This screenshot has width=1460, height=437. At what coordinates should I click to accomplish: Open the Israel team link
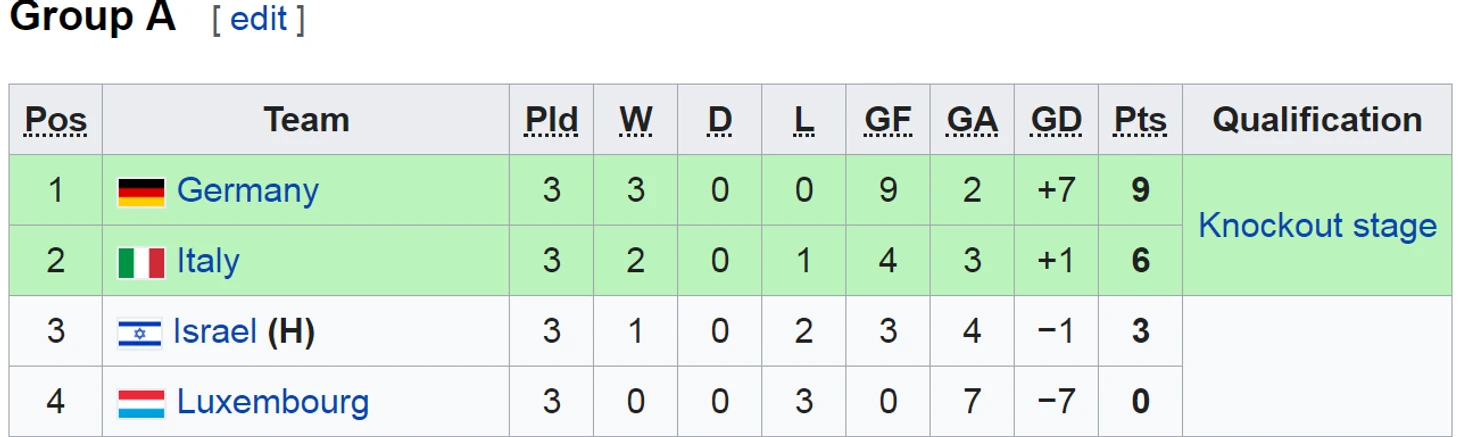[x=215, y=331]
